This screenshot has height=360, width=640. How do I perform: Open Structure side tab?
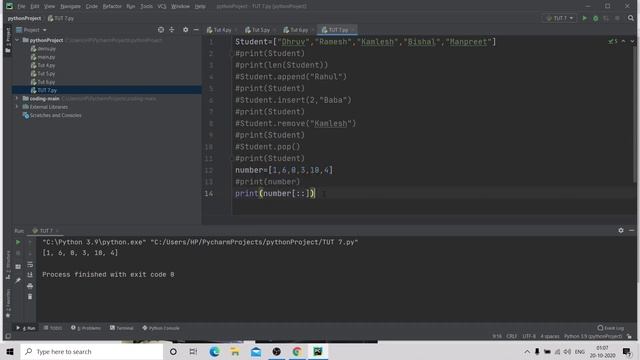tap(8, 265)
